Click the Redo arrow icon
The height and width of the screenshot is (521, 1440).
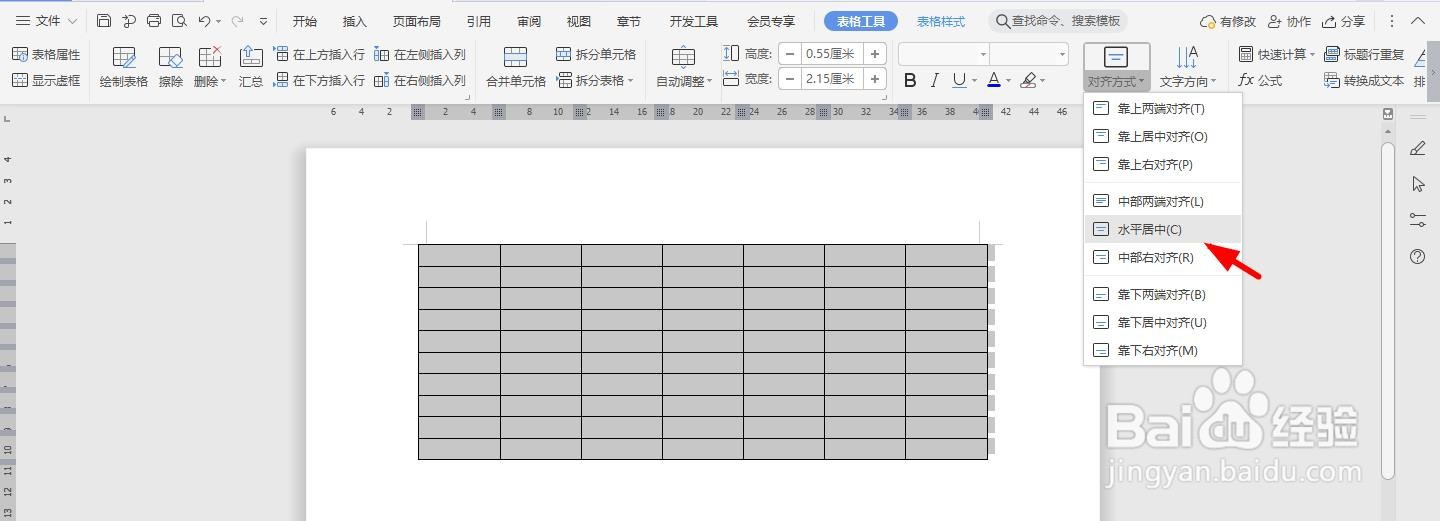point(237,21)
